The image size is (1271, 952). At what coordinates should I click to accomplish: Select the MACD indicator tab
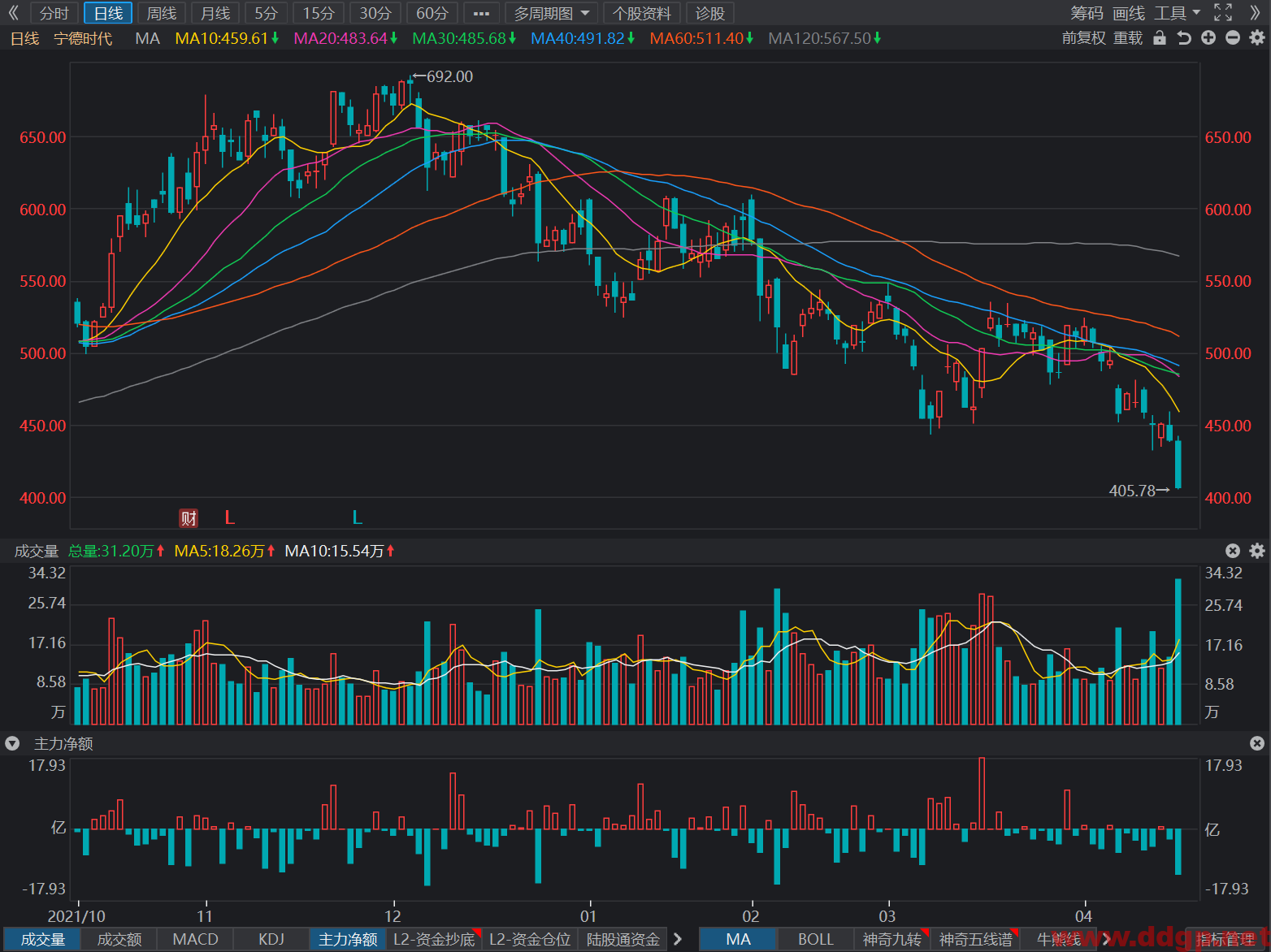(196, 939)
